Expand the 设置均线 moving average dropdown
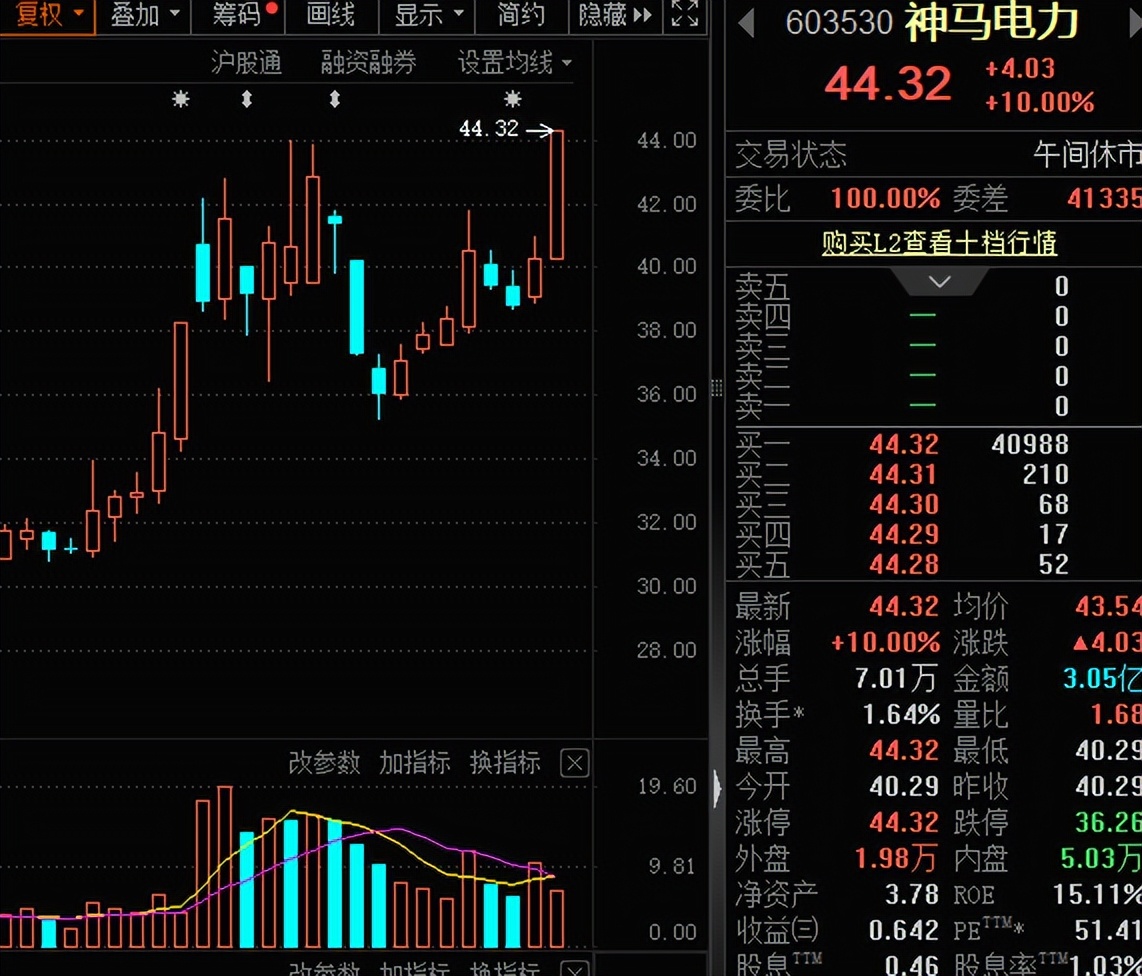This screenshot has height=976, width=1142. coord(515,63)
